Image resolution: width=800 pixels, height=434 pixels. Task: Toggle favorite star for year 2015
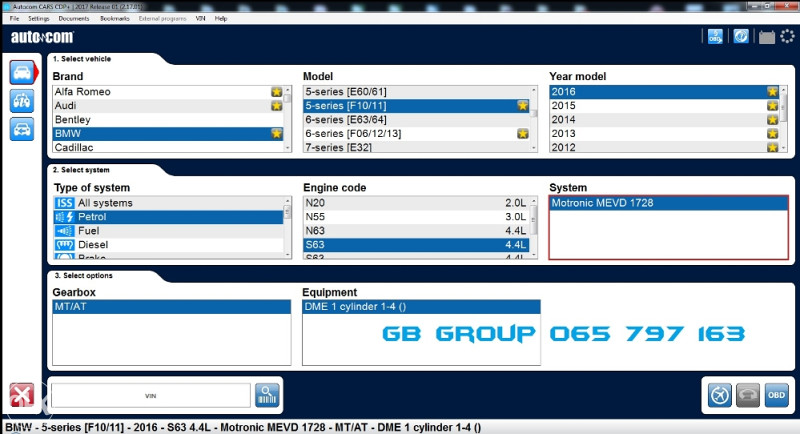click(x=772, y=106)
